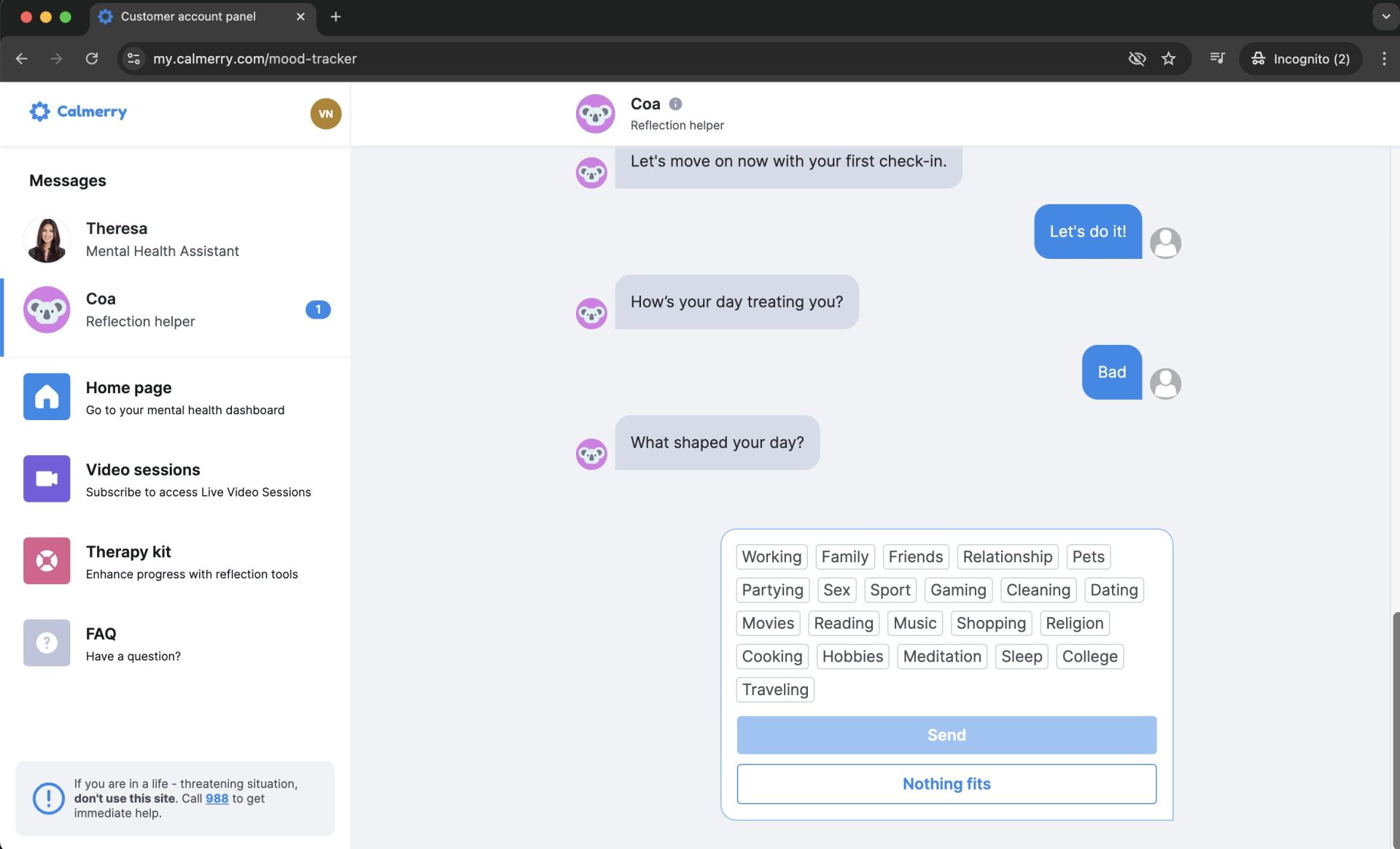Select the Sleep tag
This screenshot has height=849, width=1400.
(1021, 656)
